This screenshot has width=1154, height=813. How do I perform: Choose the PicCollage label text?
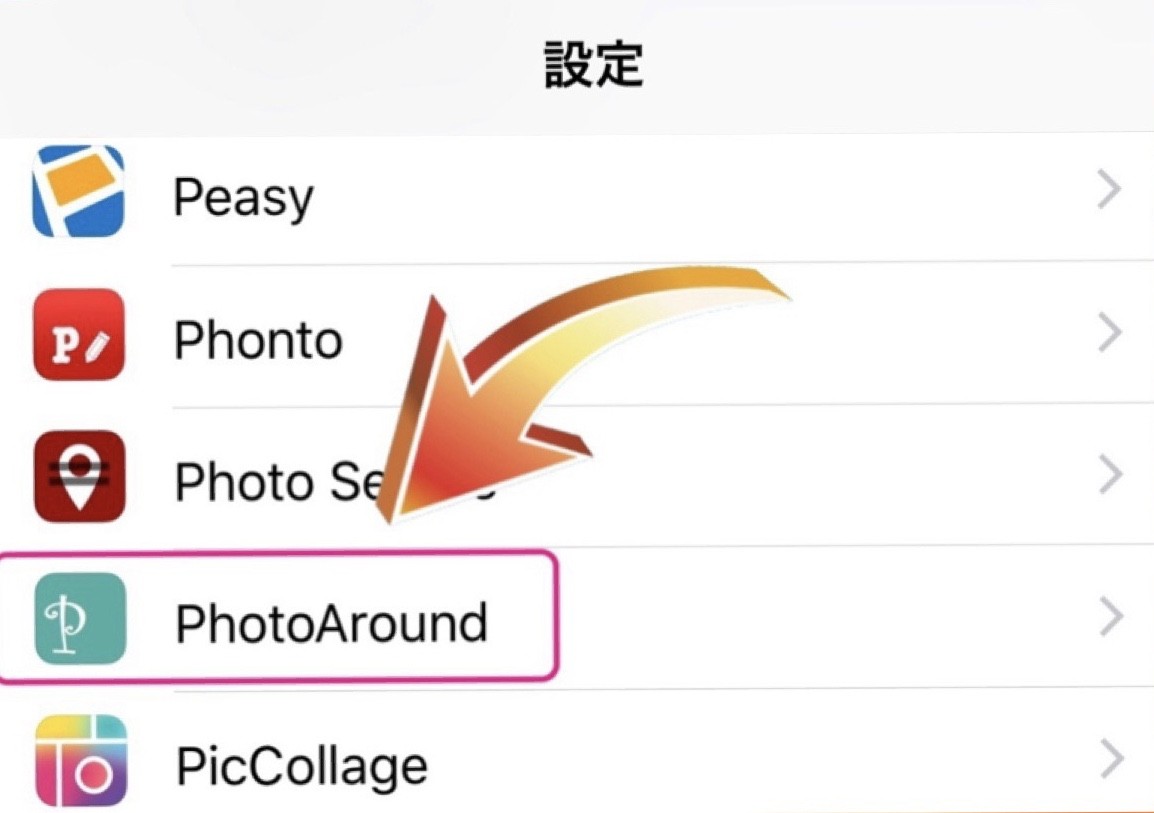point(302,767)
